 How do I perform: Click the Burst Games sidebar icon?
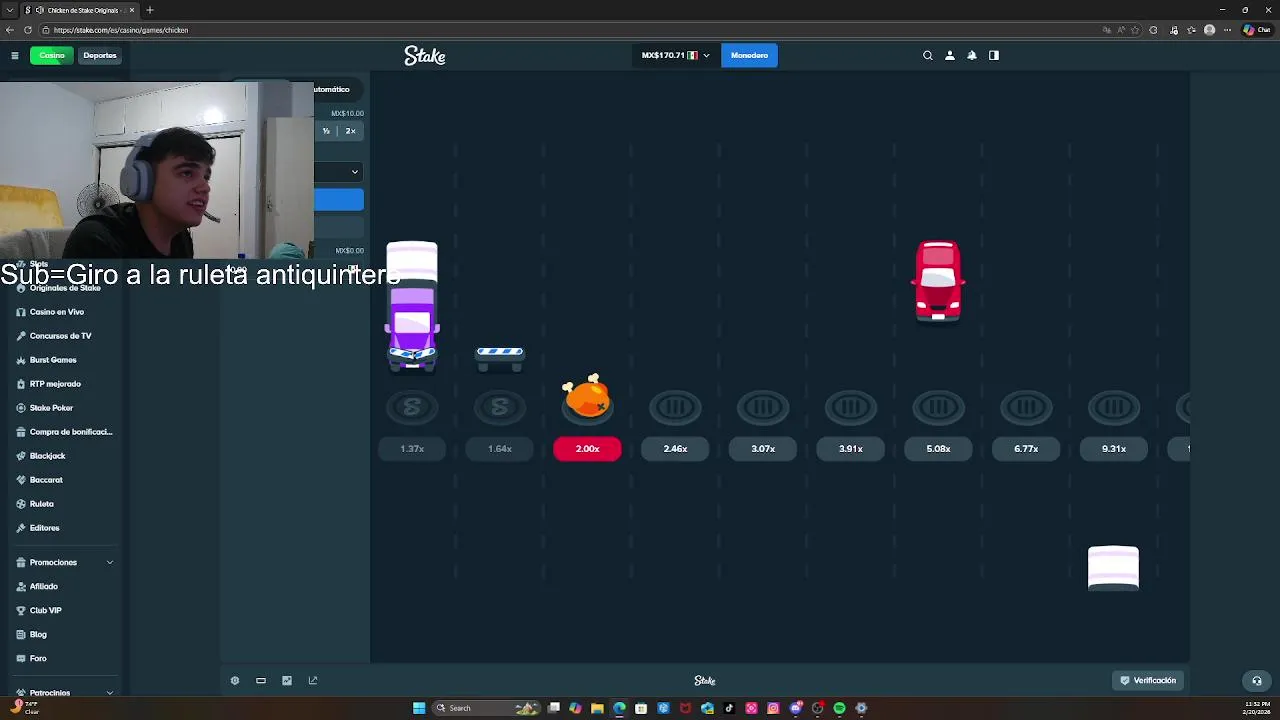pyautogui.click(x=21, y=360)
